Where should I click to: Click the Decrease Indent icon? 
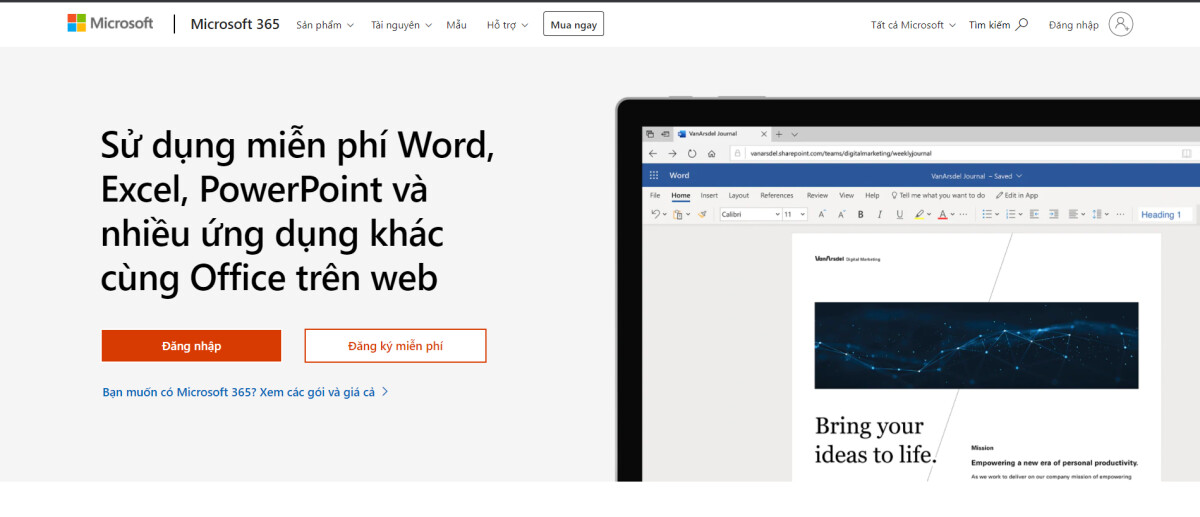[x=1034, y=214]
